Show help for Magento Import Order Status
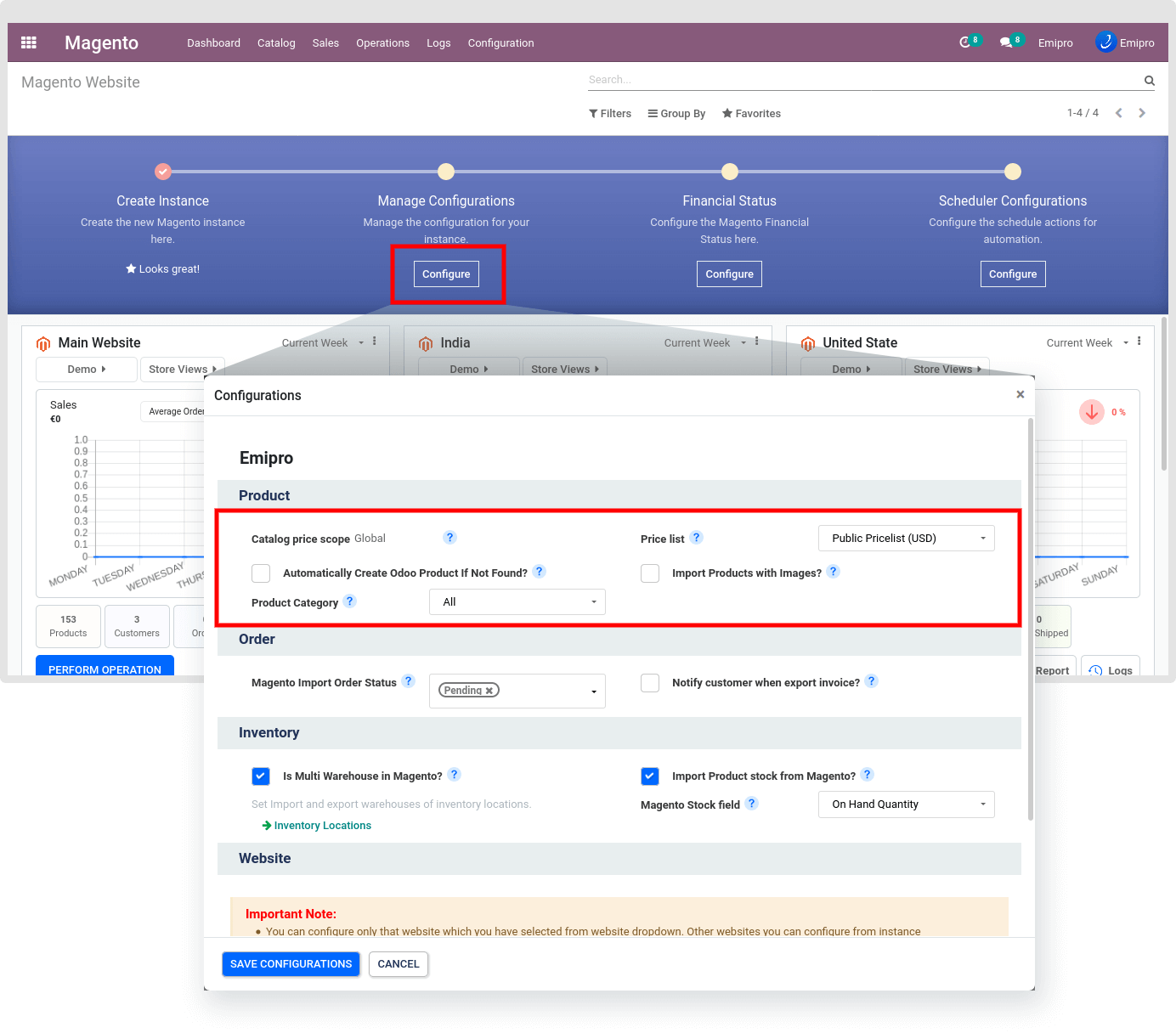The image size is (1176, 1033). (409, 680)
